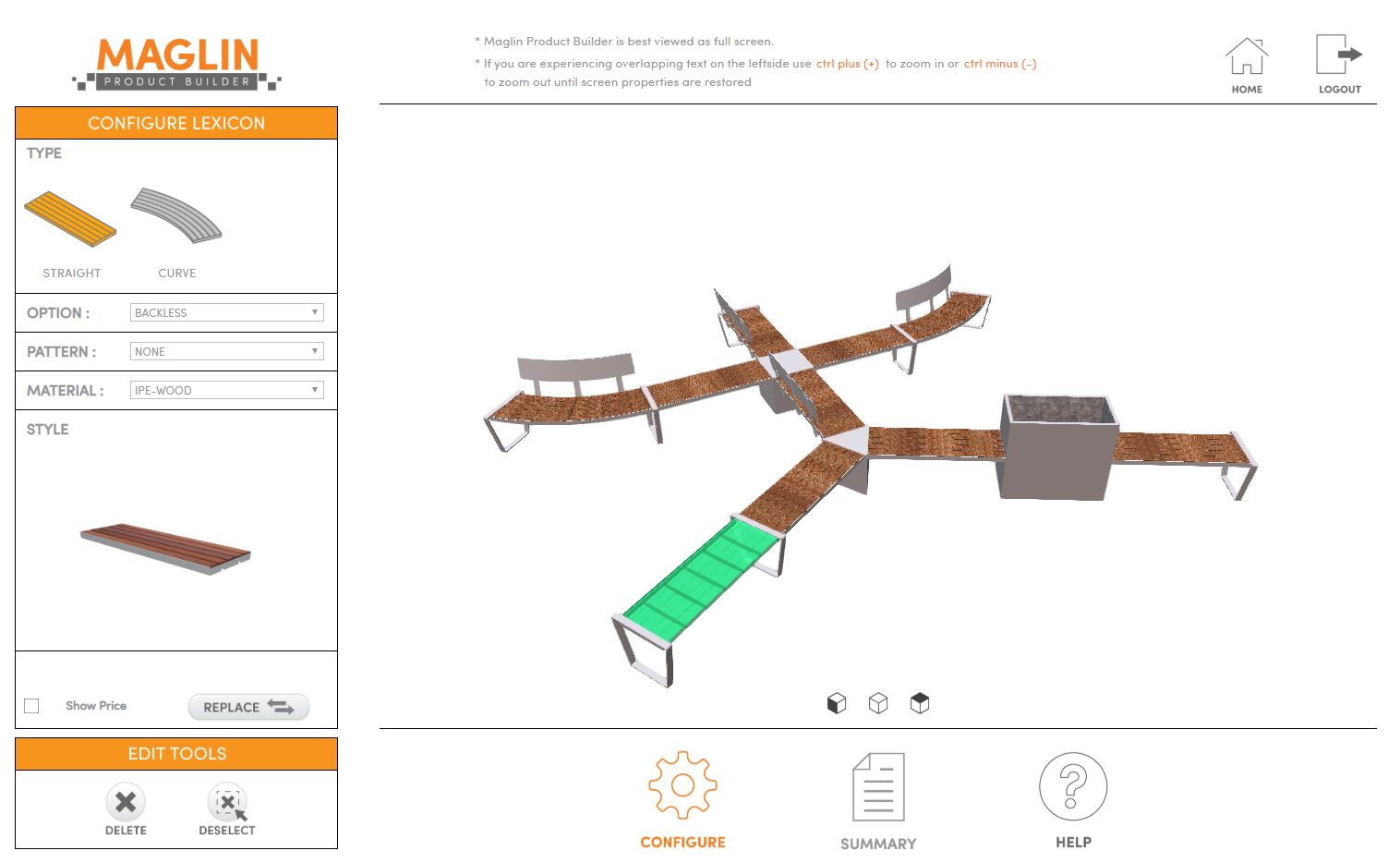
Task: Open the MATERIAL dropdown showing IPE-WOOD
Action: [226, 389]
